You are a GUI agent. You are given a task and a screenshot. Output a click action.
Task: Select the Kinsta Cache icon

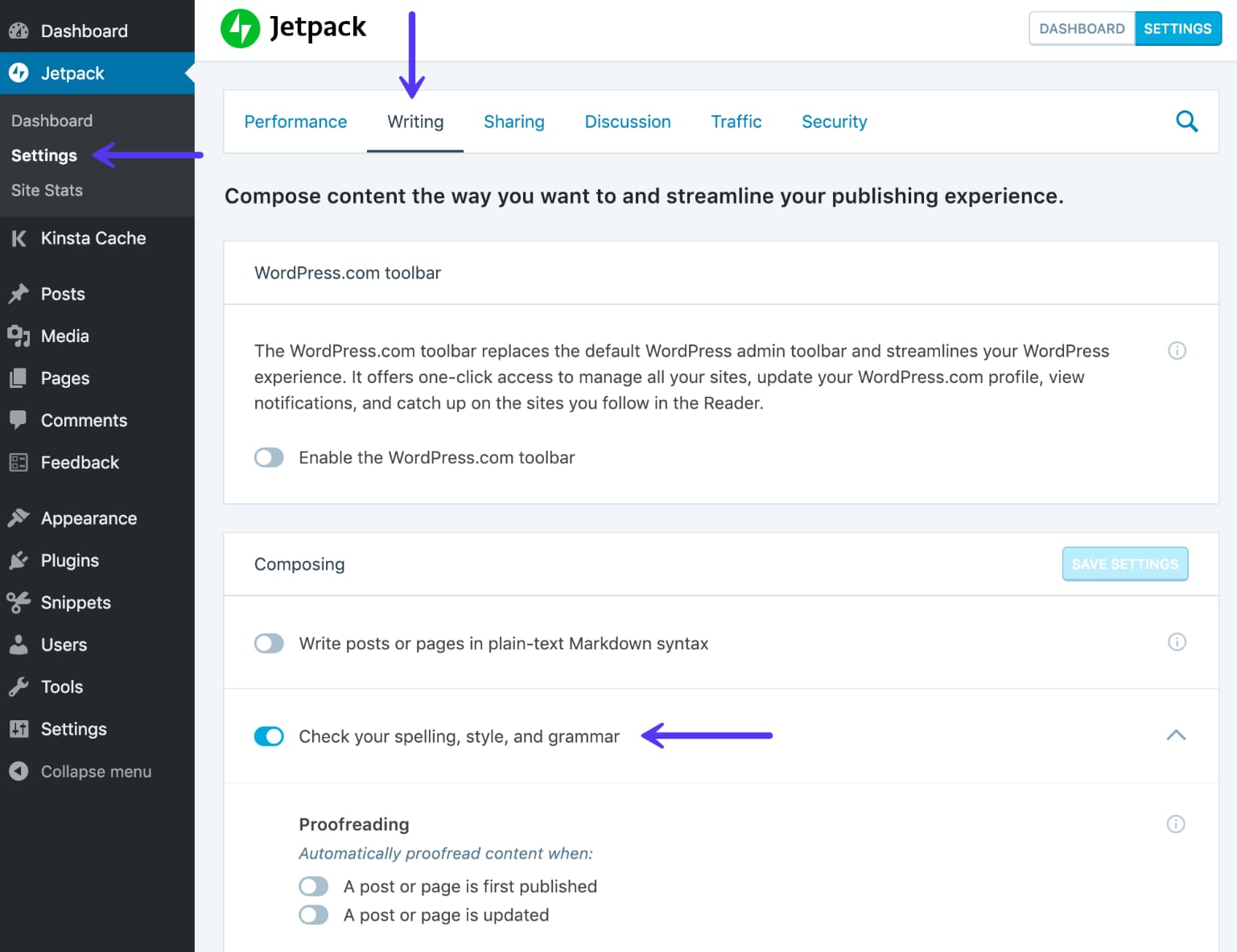point(19,238)
